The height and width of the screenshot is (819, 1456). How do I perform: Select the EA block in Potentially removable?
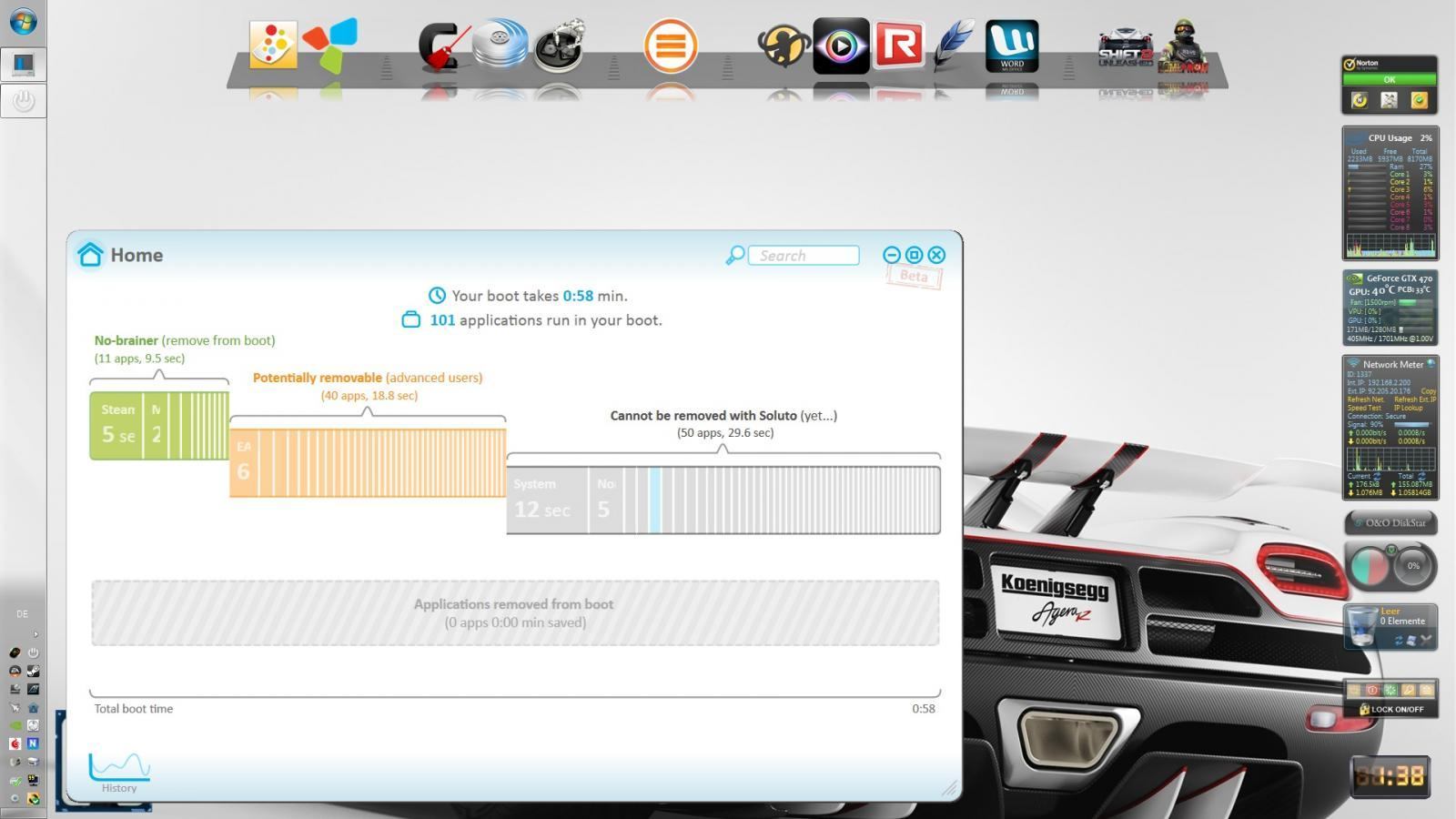(243, 462)
